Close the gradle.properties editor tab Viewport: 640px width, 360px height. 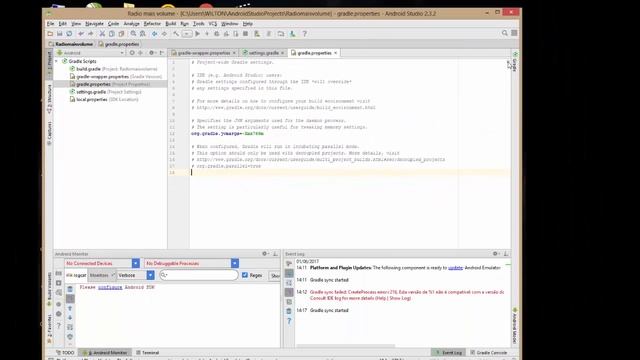336,53
